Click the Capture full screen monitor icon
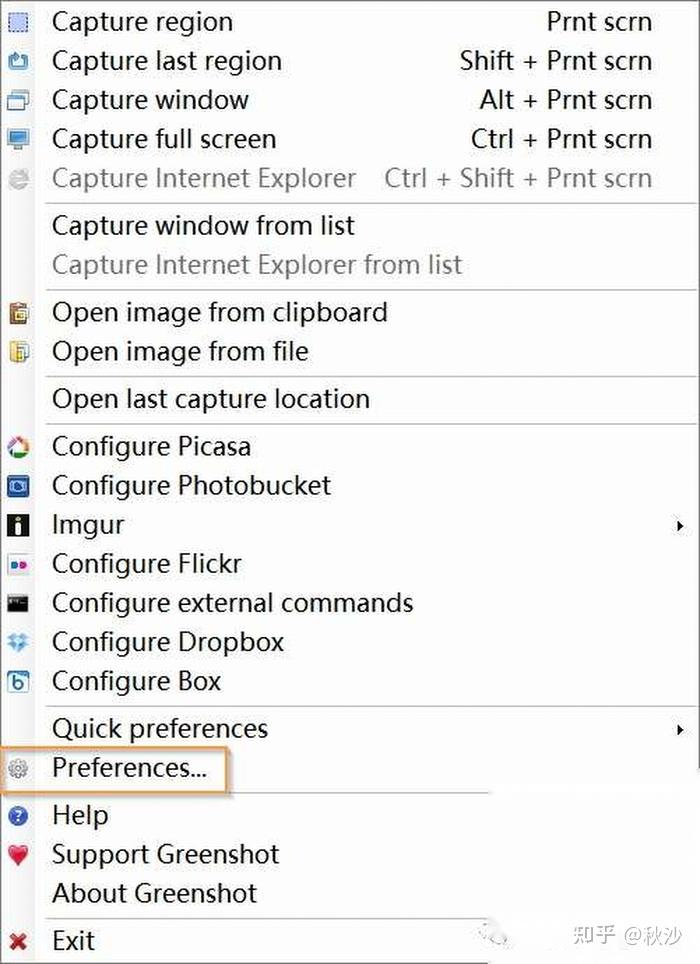Viewport: 700px width, 964px height. point(18,140)
